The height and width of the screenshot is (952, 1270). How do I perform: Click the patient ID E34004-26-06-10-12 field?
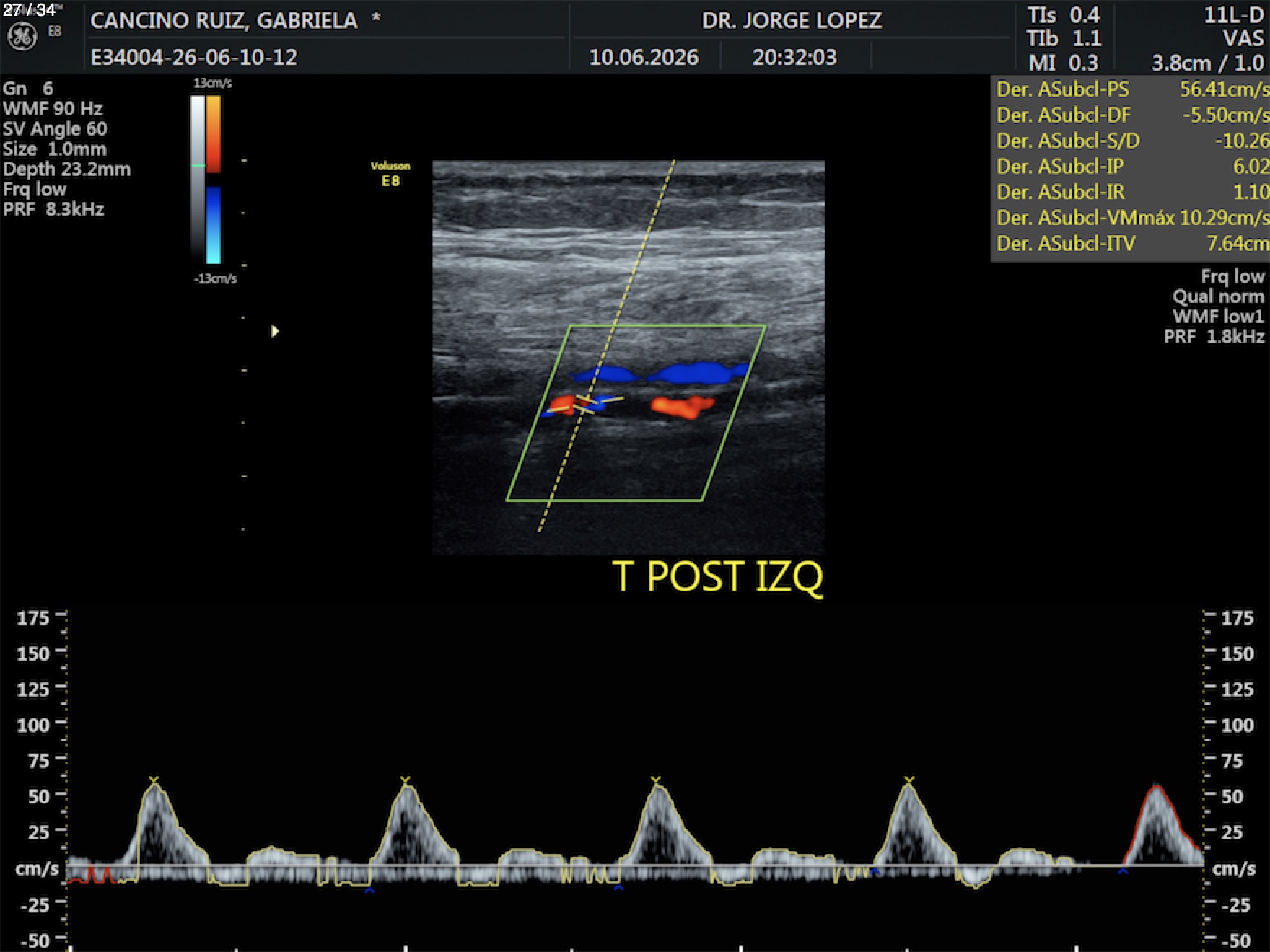pos(194,57)
